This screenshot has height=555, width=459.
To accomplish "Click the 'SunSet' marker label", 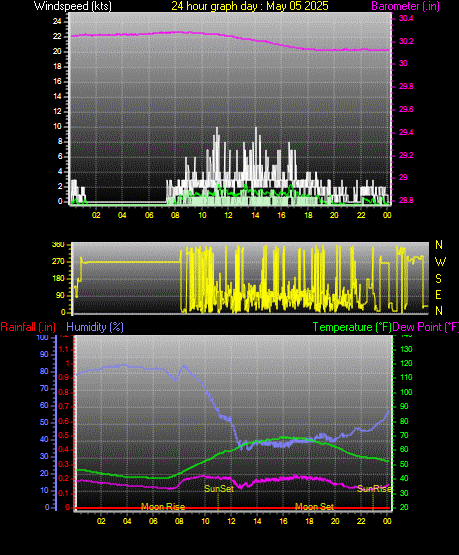I will [219, 489].
